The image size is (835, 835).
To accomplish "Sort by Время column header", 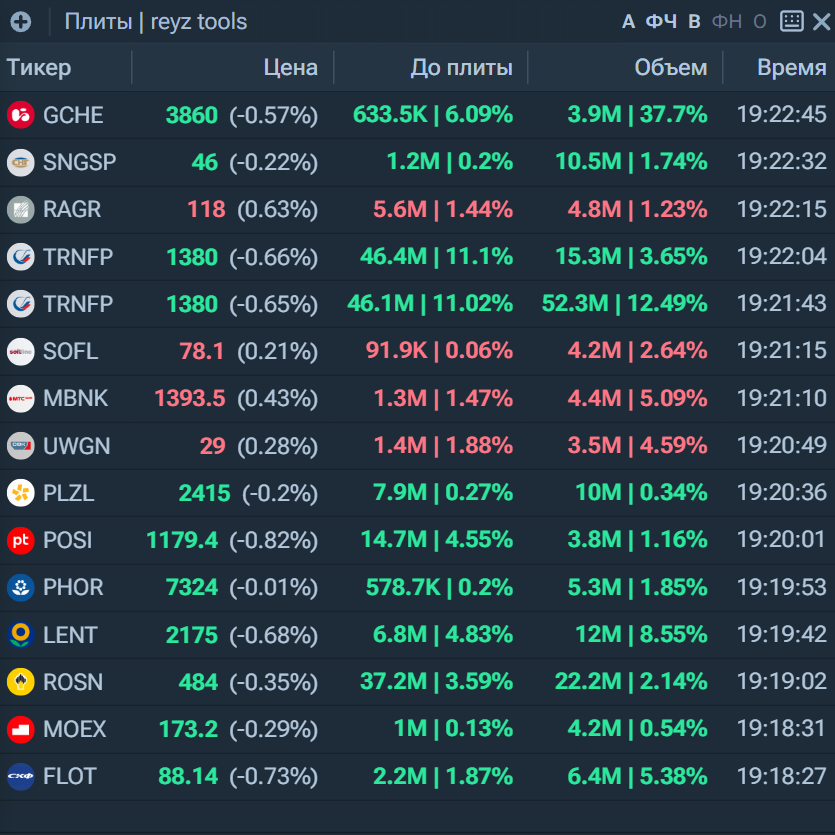I will (x=792, y=68).
